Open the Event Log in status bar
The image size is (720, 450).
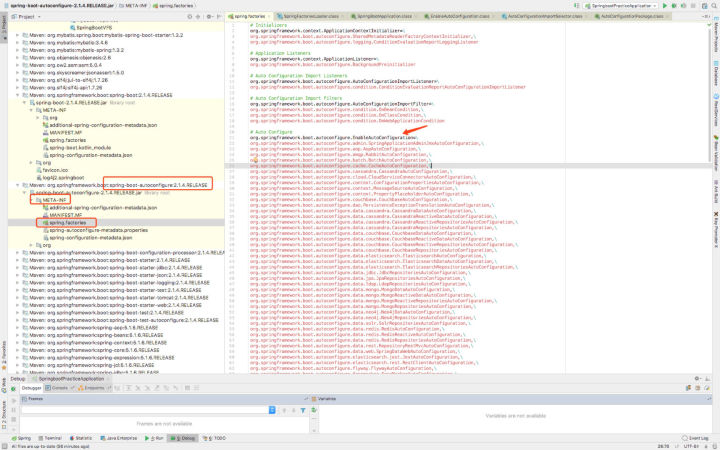[698, 438]
